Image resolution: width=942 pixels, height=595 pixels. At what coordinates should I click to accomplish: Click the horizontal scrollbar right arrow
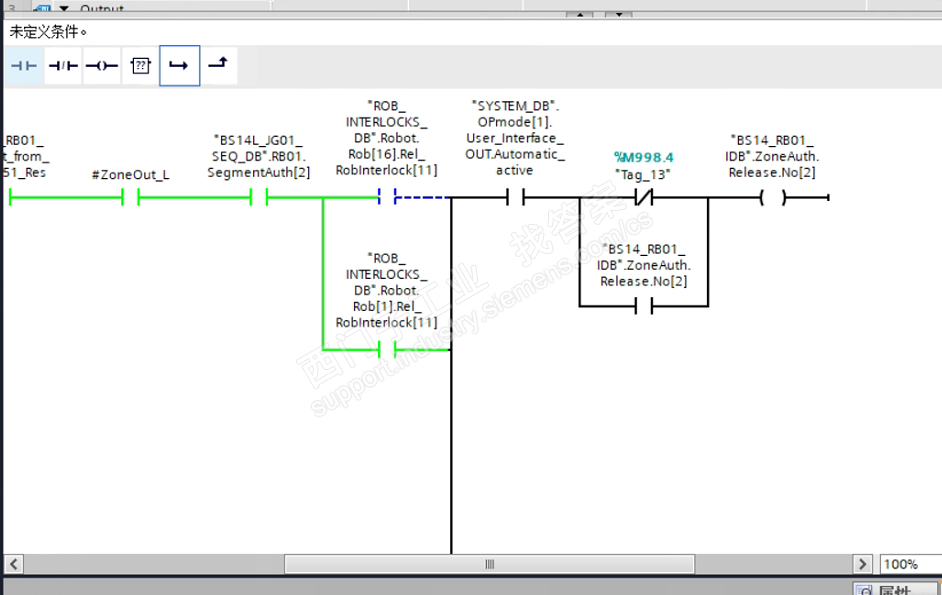862,564
